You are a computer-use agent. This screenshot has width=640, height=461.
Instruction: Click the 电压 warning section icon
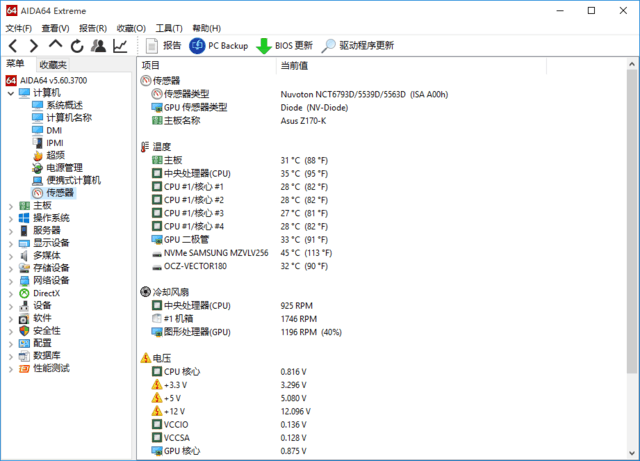coord(146,358)
